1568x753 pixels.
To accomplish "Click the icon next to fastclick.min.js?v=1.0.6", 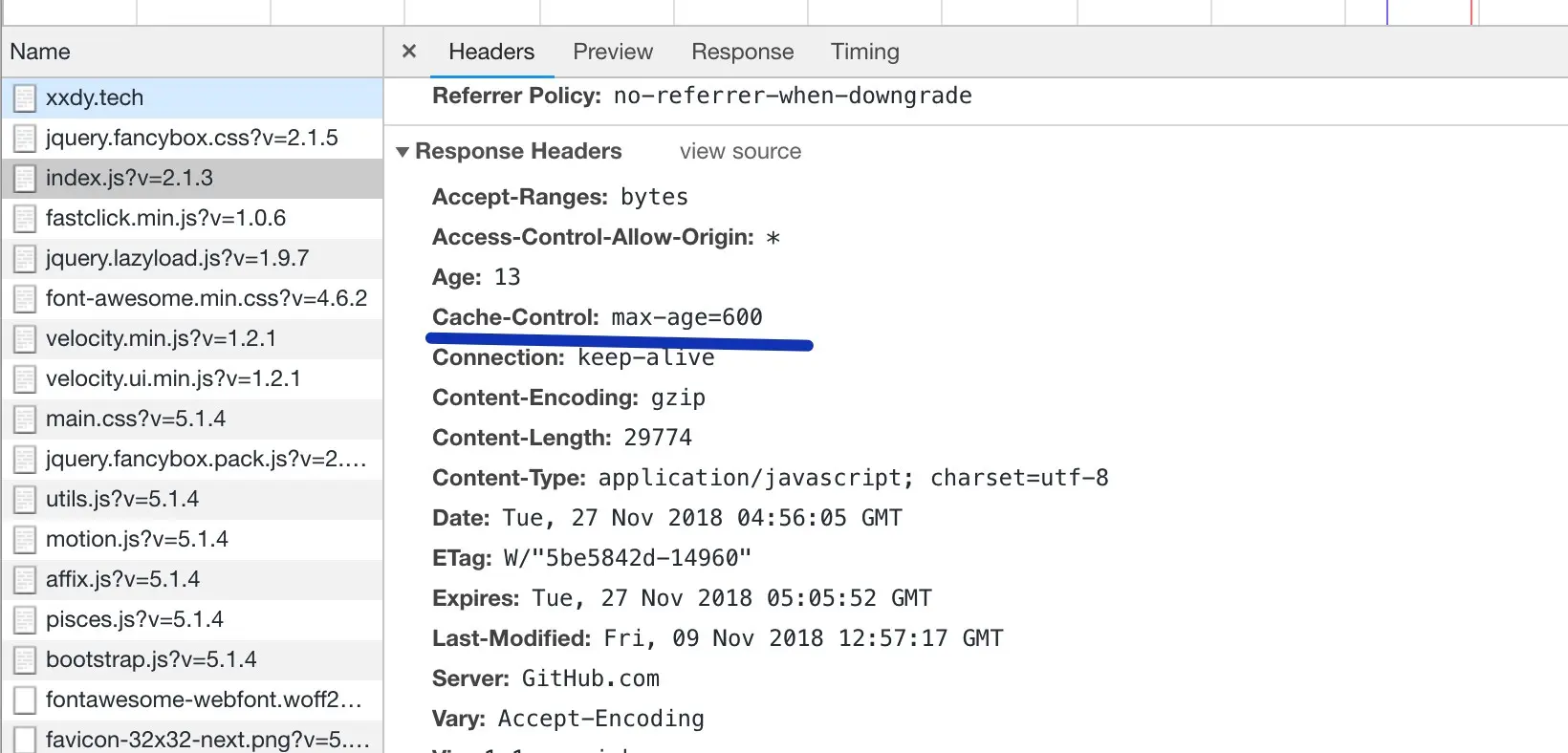I will coord(25,219).
